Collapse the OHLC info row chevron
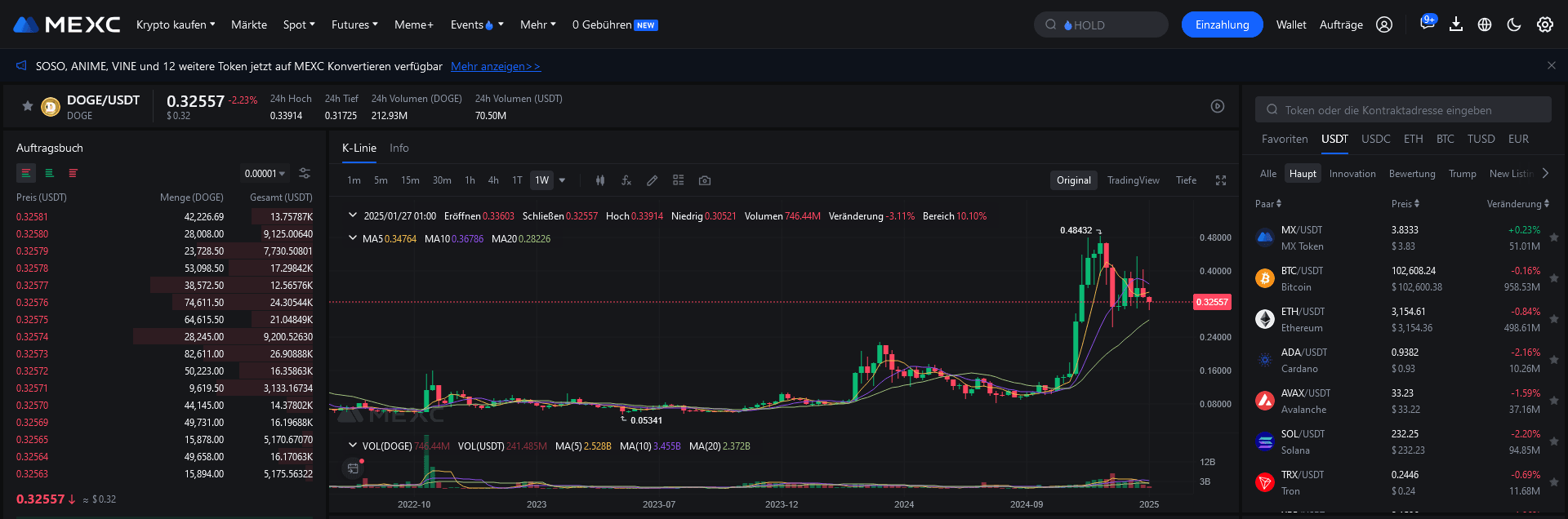The width and height of the screenshot is (1568, 519). click(353, 215)
